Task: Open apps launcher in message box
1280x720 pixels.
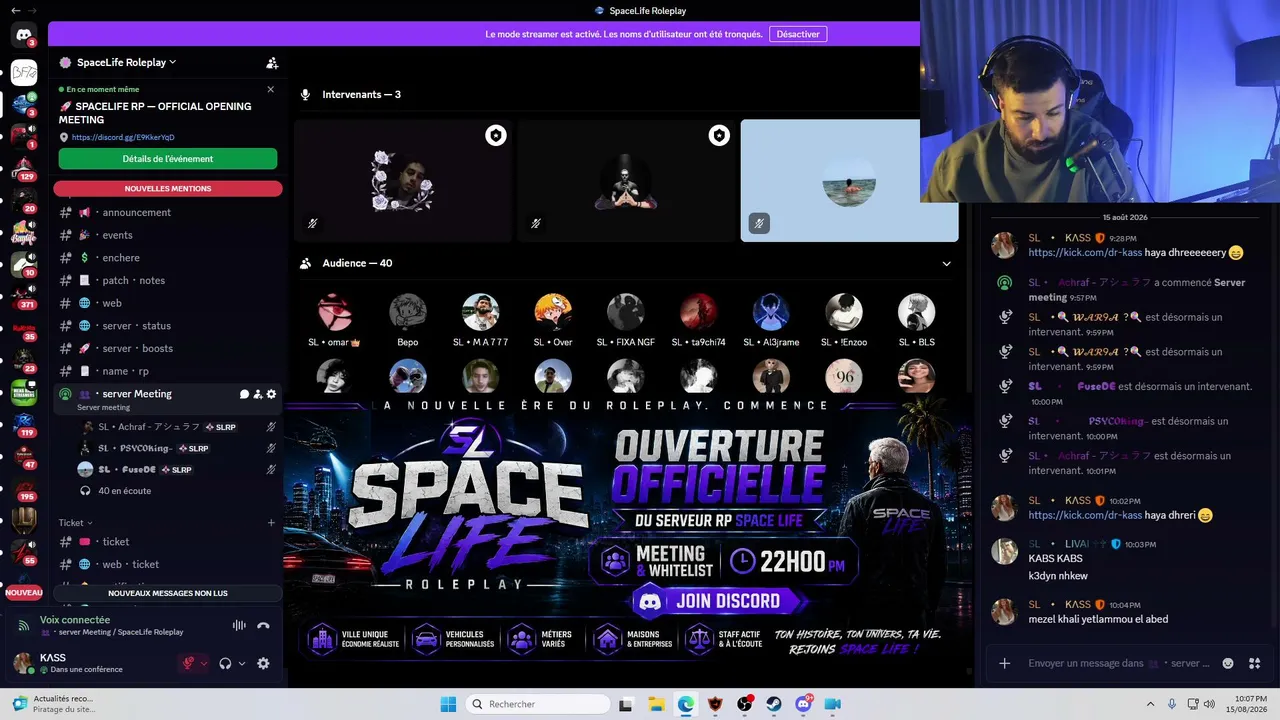Action: (x=1255, y=663)
